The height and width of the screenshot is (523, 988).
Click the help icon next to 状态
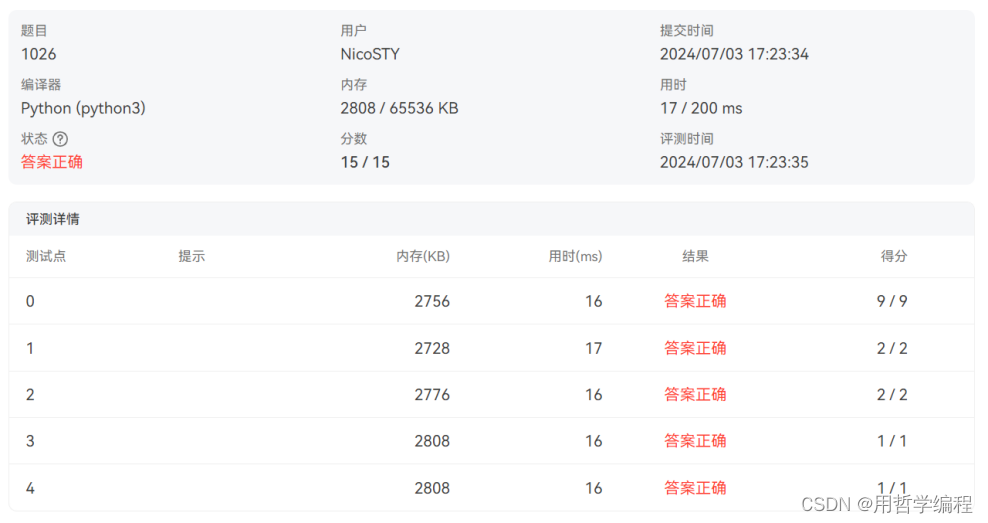point(60,139)
